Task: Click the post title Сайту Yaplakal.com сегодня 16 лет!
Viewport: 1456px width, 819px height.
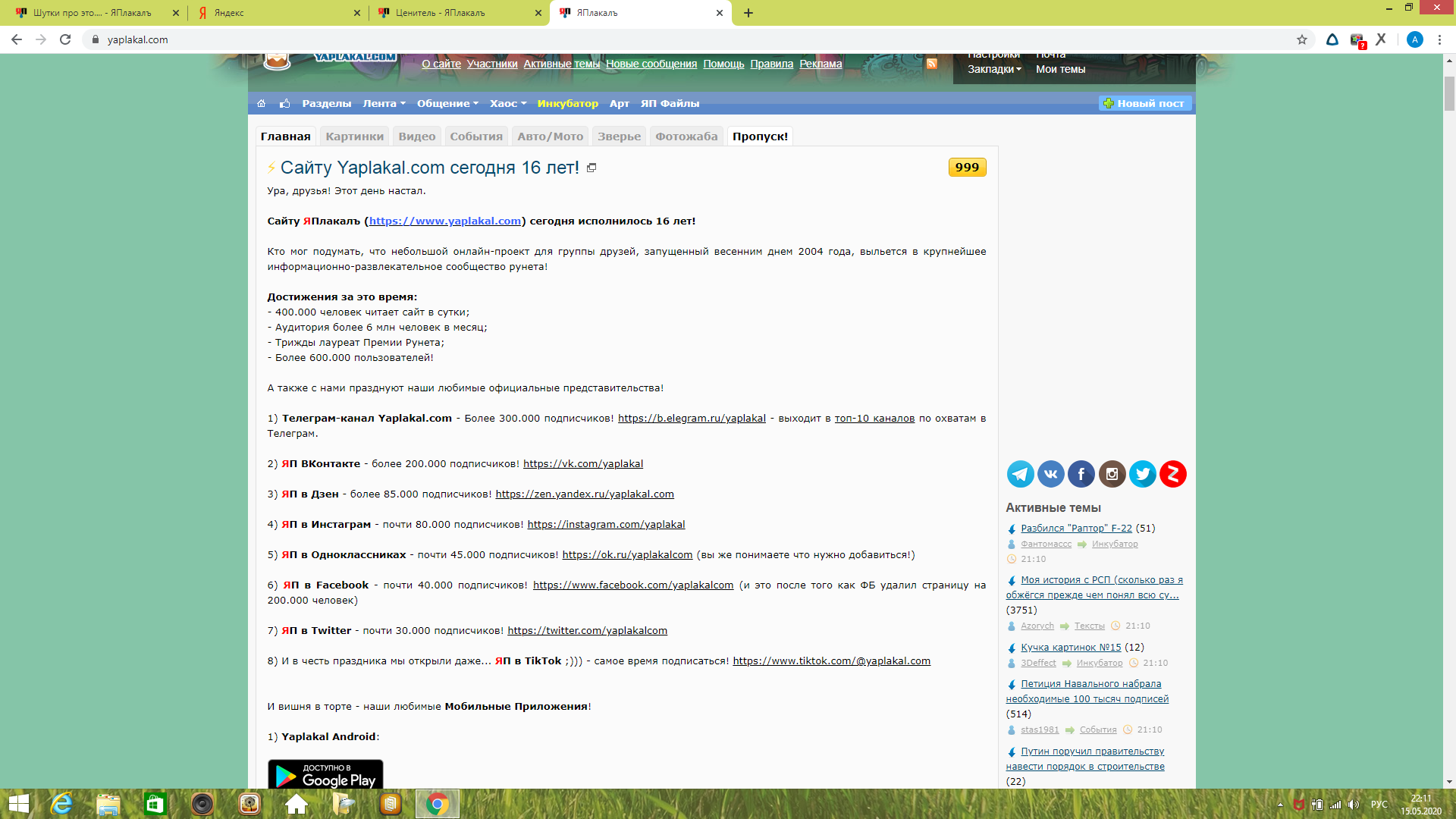Action: 430,168
